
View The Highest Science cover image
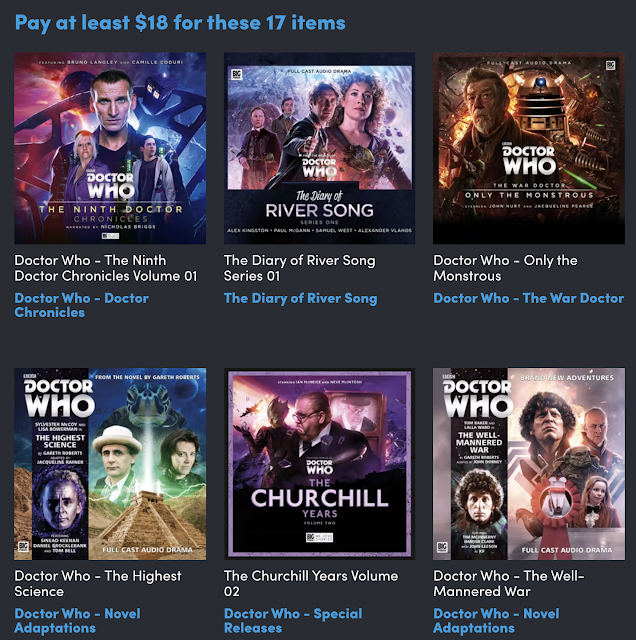click(x=110, y=464)
